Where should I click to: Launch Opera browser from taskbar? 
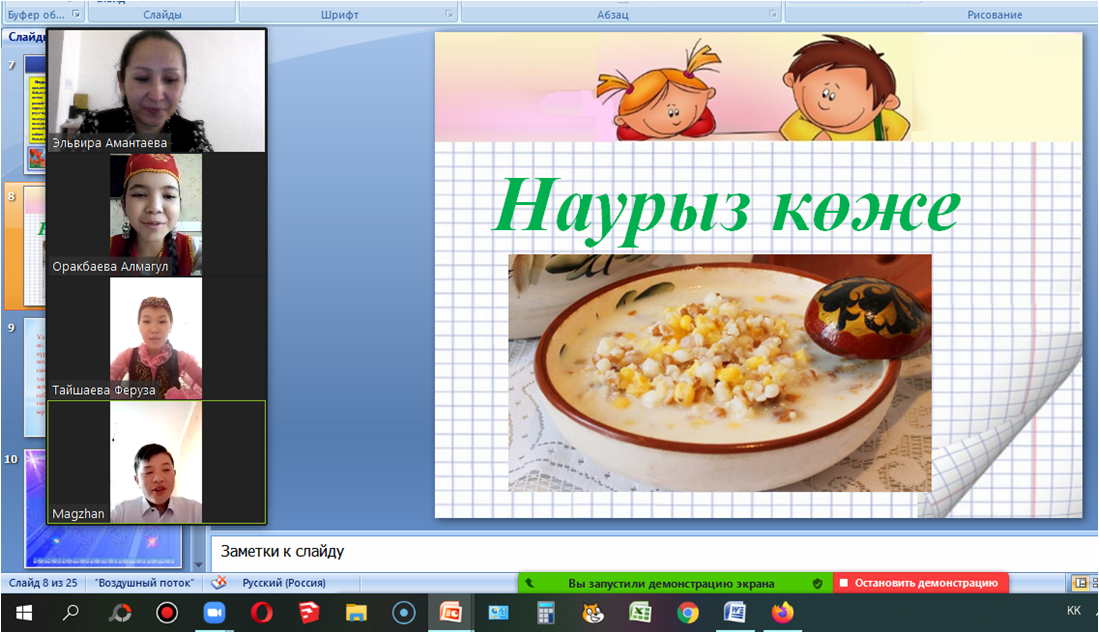click(x=261, y=612)
